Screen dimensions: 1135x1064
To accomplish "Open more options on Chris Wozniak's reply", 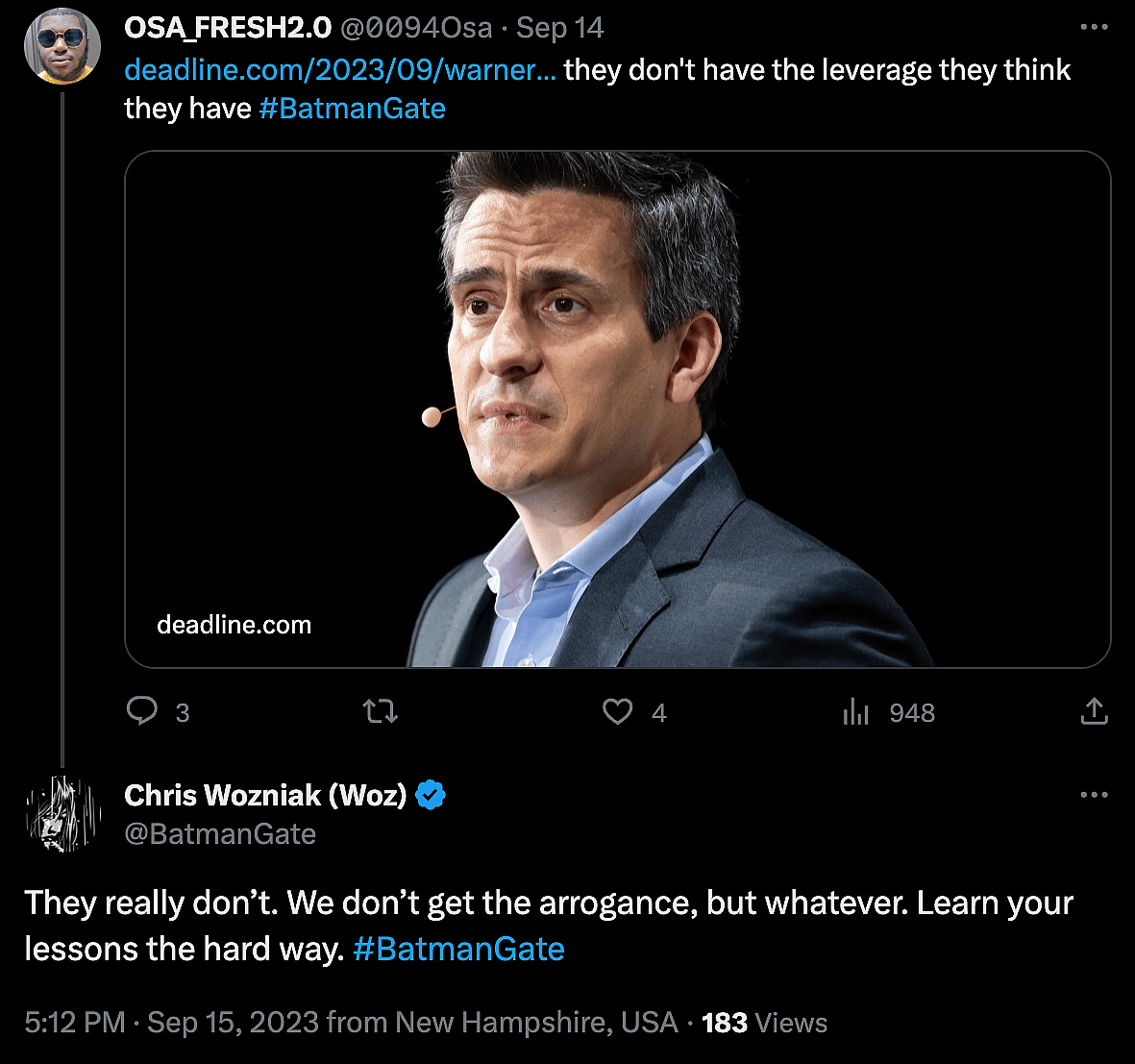I will point(1094,795).
